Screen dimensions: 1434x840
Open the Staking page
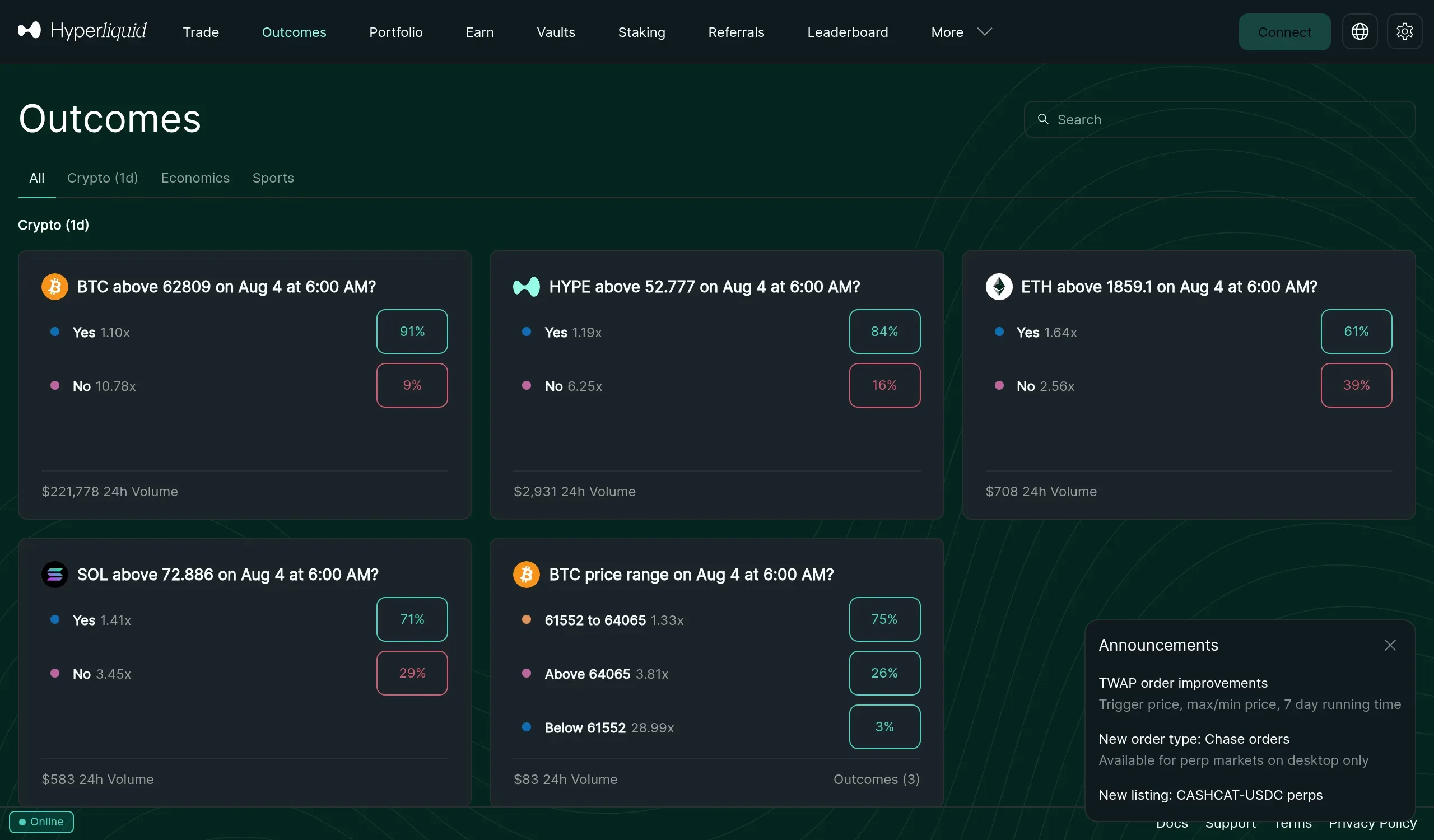[x=642, y=32]
